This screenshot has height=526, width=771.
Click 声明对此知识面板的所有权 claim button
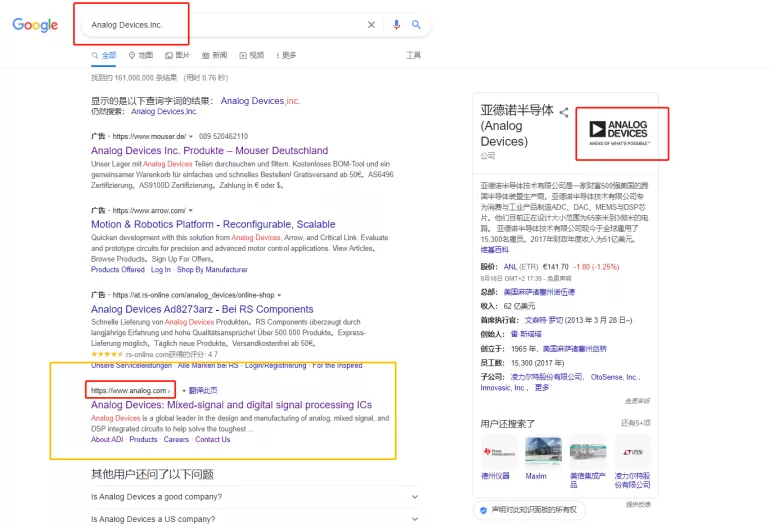[x=530, y=510]
